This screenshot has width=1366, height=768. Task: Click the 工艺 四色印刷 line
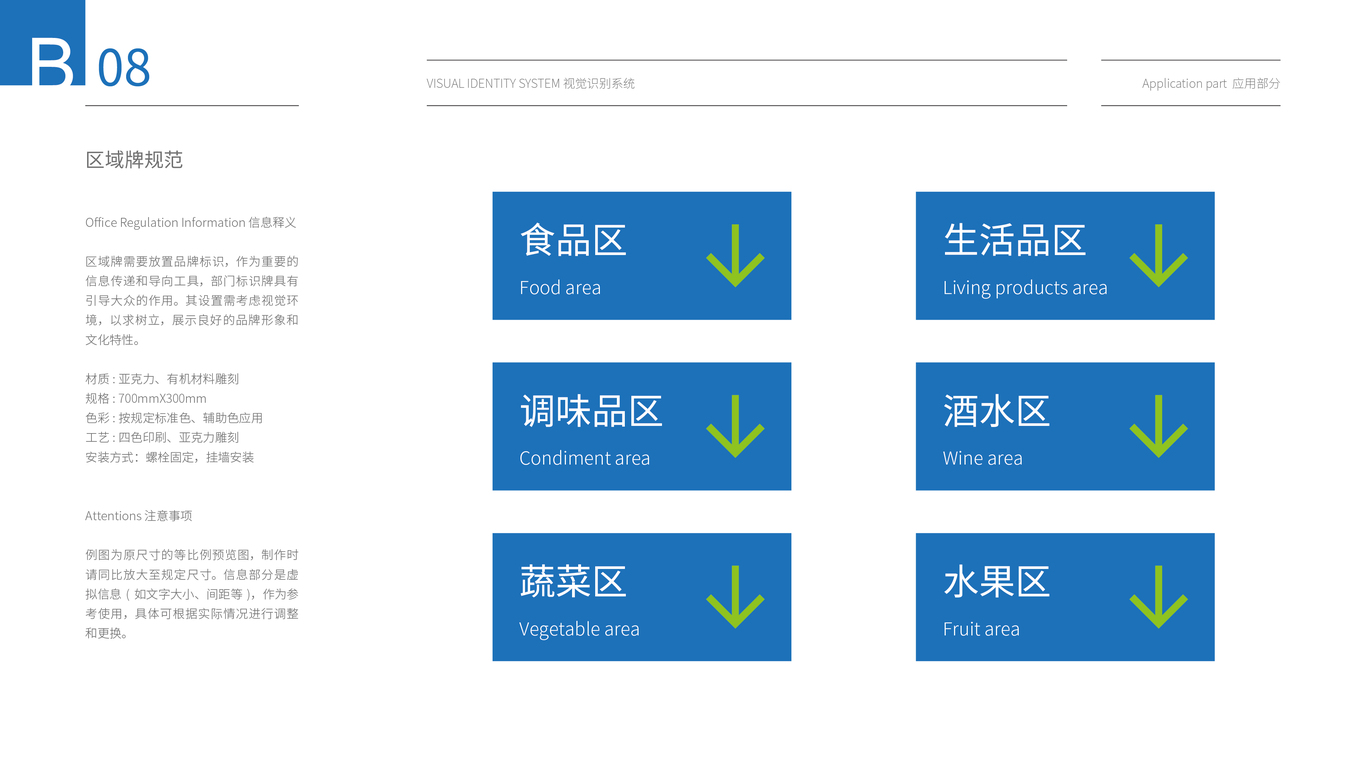tap(162, 437)
